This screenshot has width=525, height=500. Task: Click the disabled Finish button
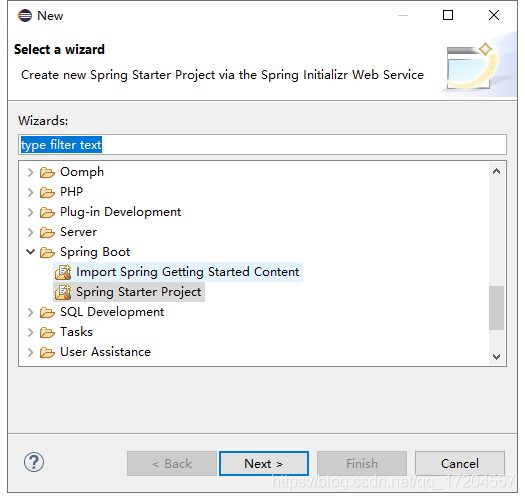(362, 463)
